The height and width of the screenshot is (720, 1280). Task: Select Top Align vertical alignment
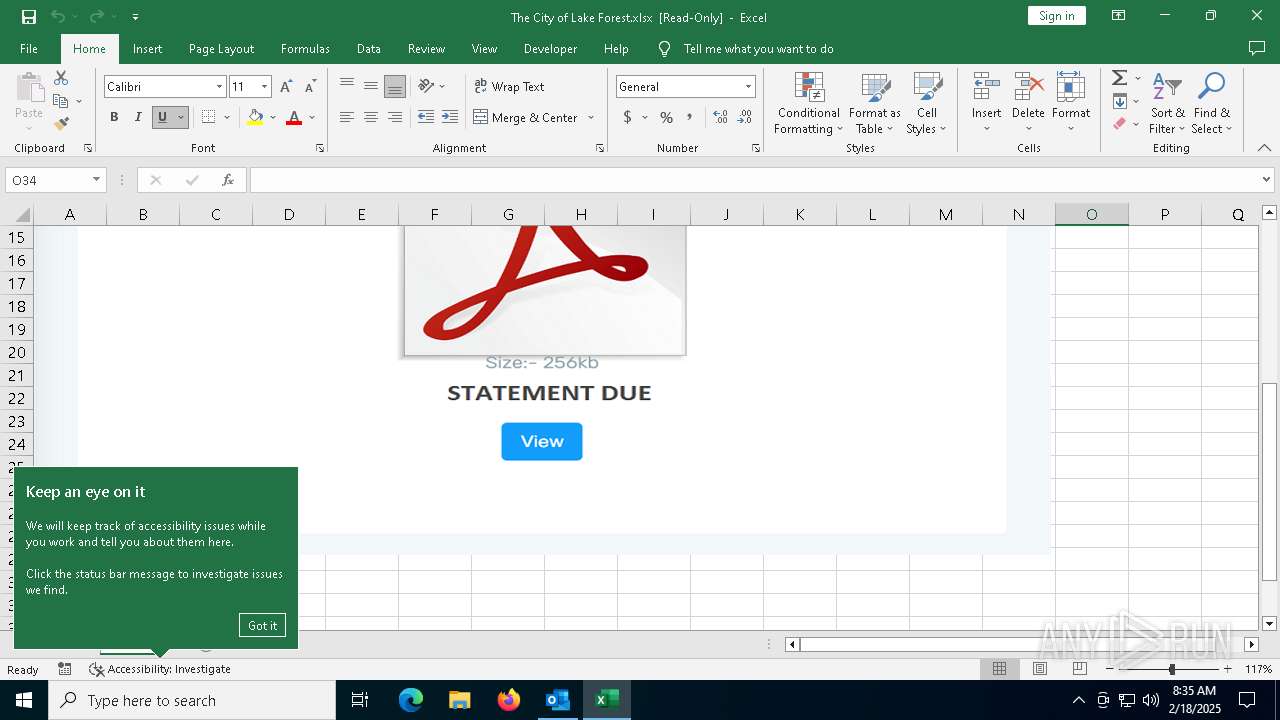347,87
